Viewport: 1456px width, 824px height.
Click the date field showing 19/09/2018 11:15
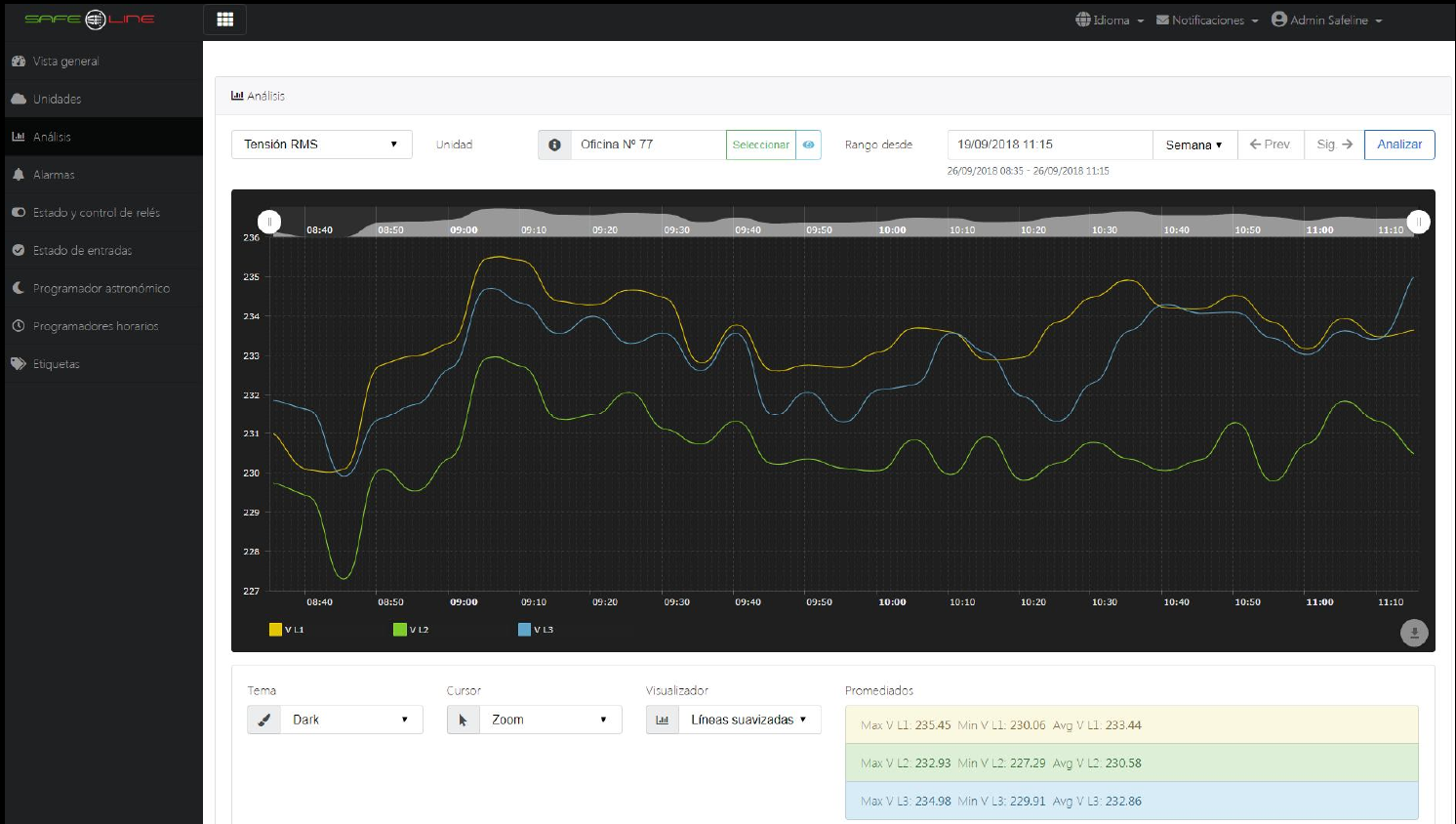click(1049, 144)
